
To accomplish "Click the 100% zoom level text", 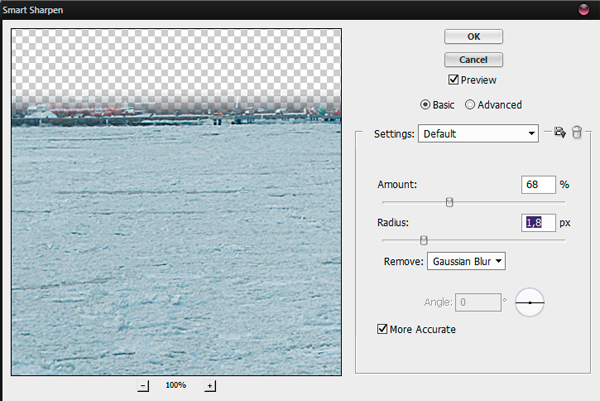I will point(176,385).
